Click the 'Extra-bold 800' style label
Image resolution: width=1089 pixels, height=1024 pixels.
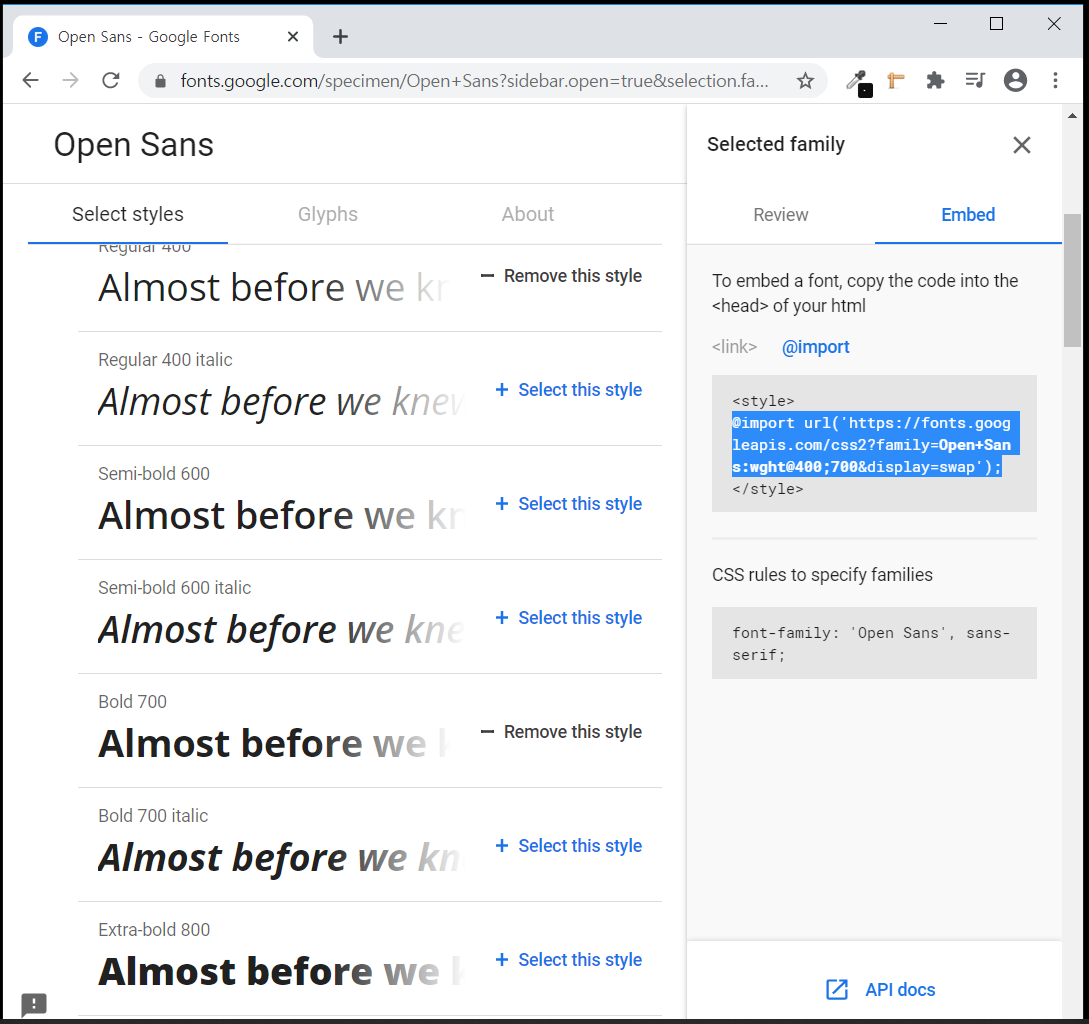coord(153,930)
